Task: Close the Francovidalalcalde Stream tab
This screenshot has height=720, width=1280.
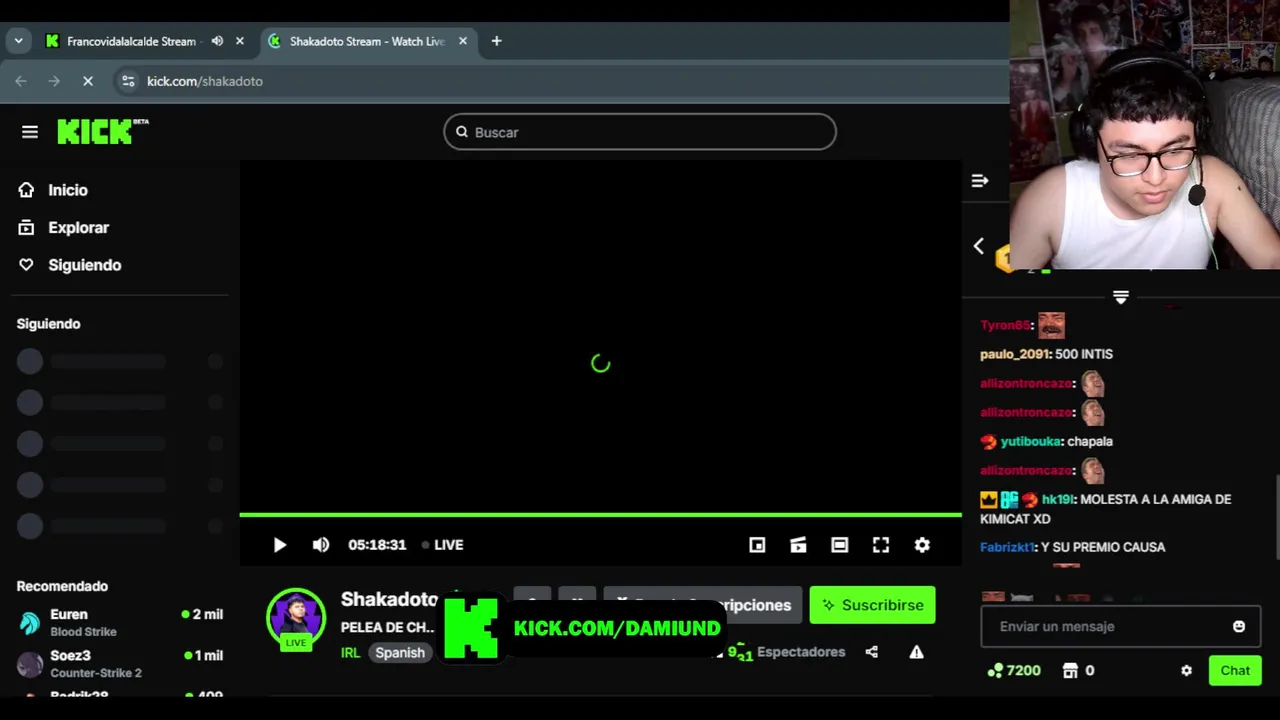Action: [240, 41]
